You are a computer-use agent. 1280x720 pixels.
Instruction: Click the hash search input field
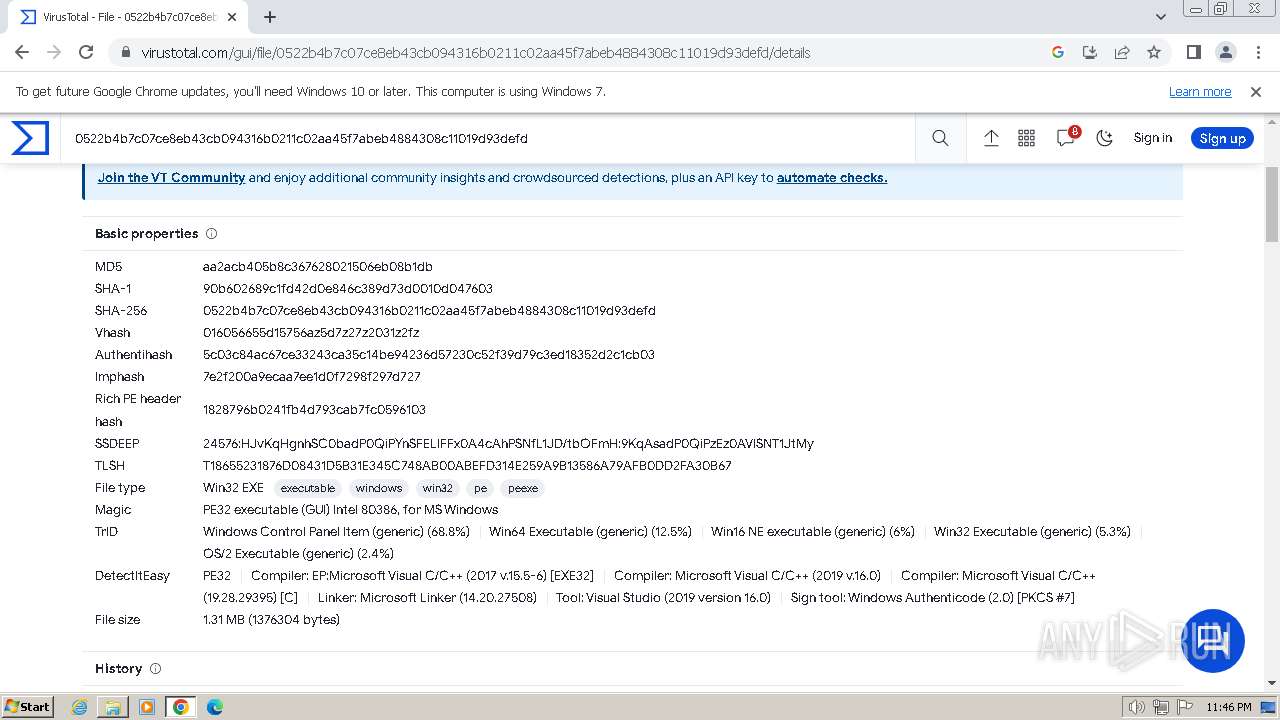(490, 138)
